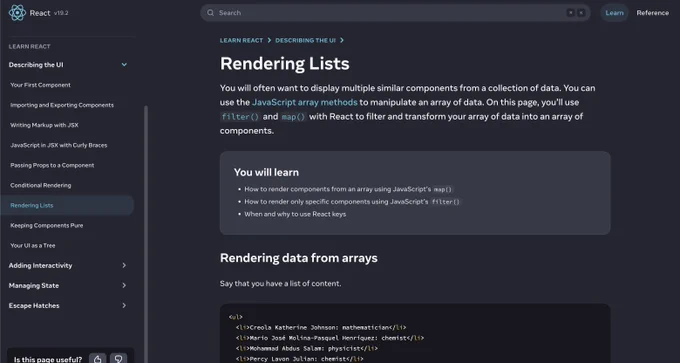Open JavaScript in JSX with Curly Braces

(x=59, y=145)
